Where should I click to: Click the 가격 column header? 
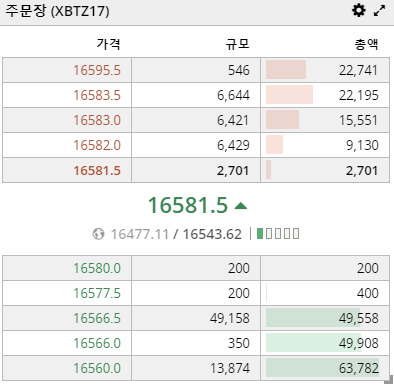(x=109, y=44)
